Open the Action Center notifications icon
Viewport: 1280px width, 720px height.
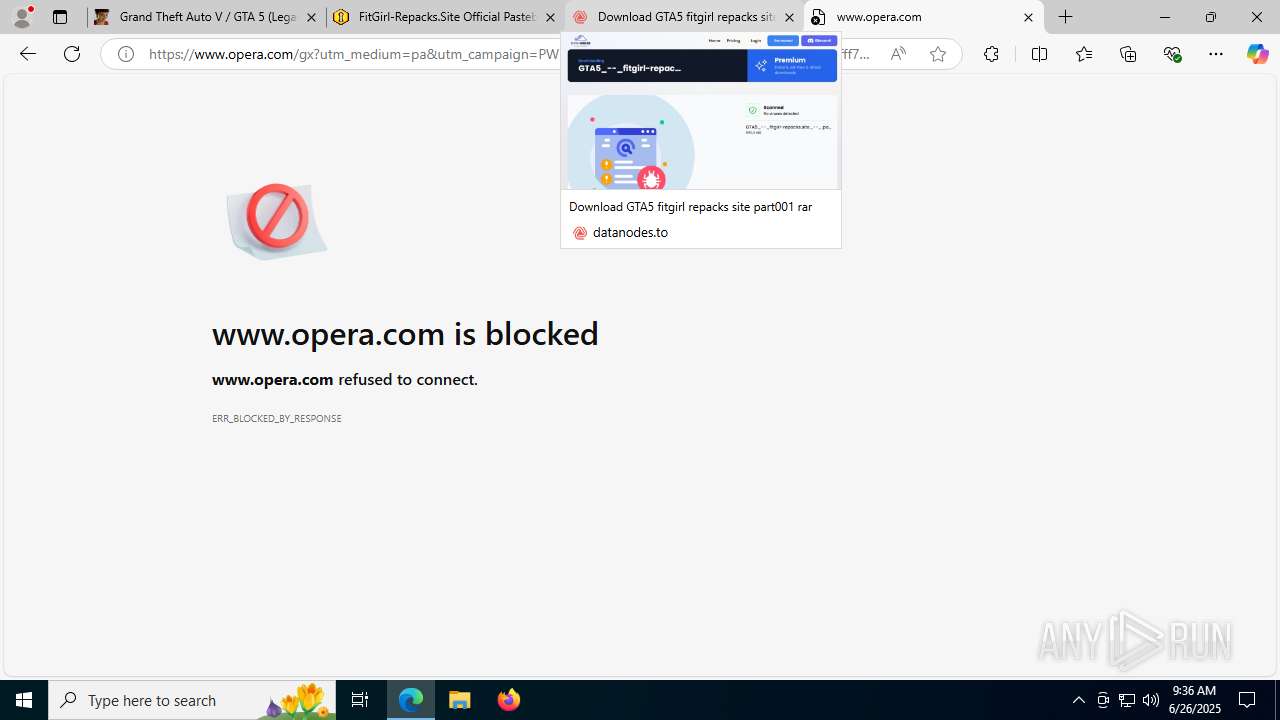1247,700
